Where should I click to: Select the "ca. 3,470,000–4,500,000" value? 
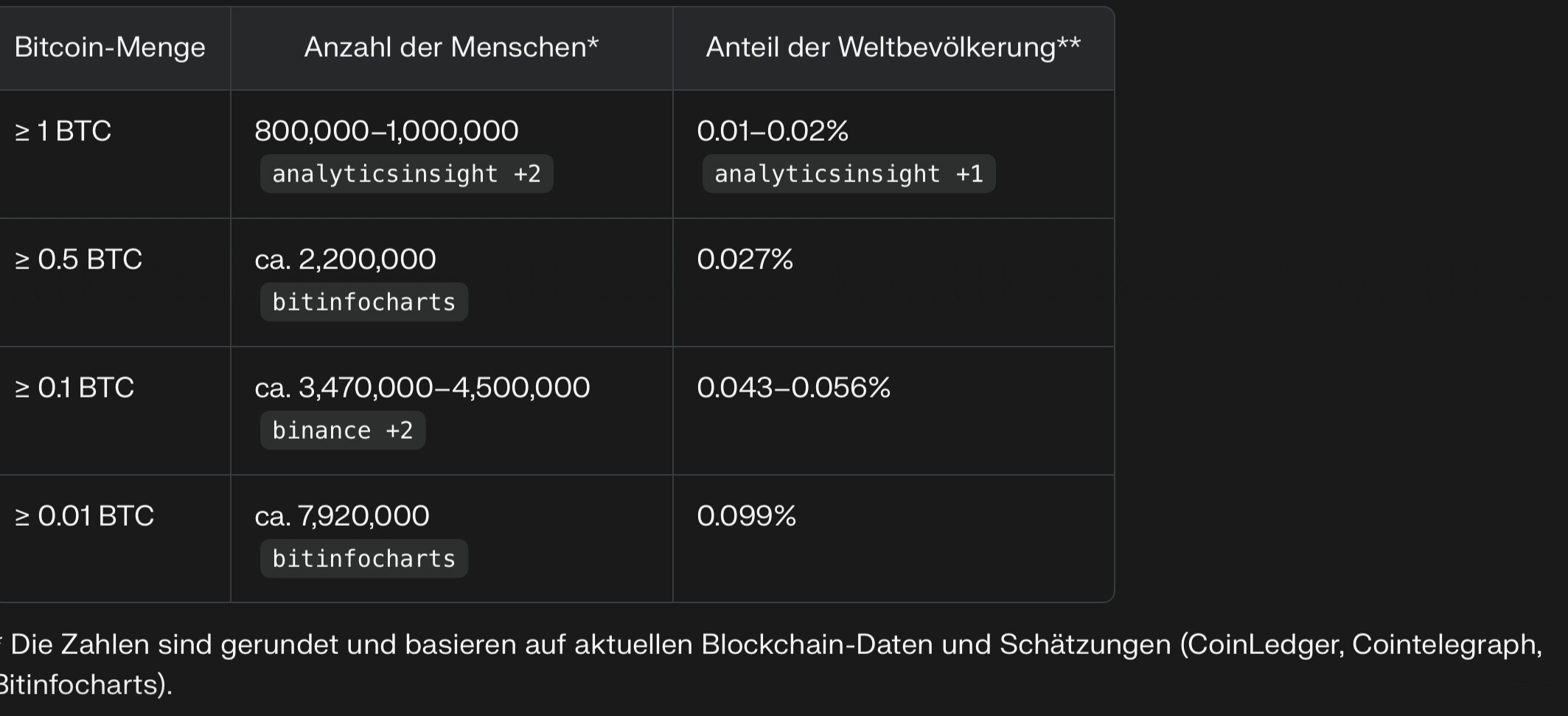(x=422, y=388)
